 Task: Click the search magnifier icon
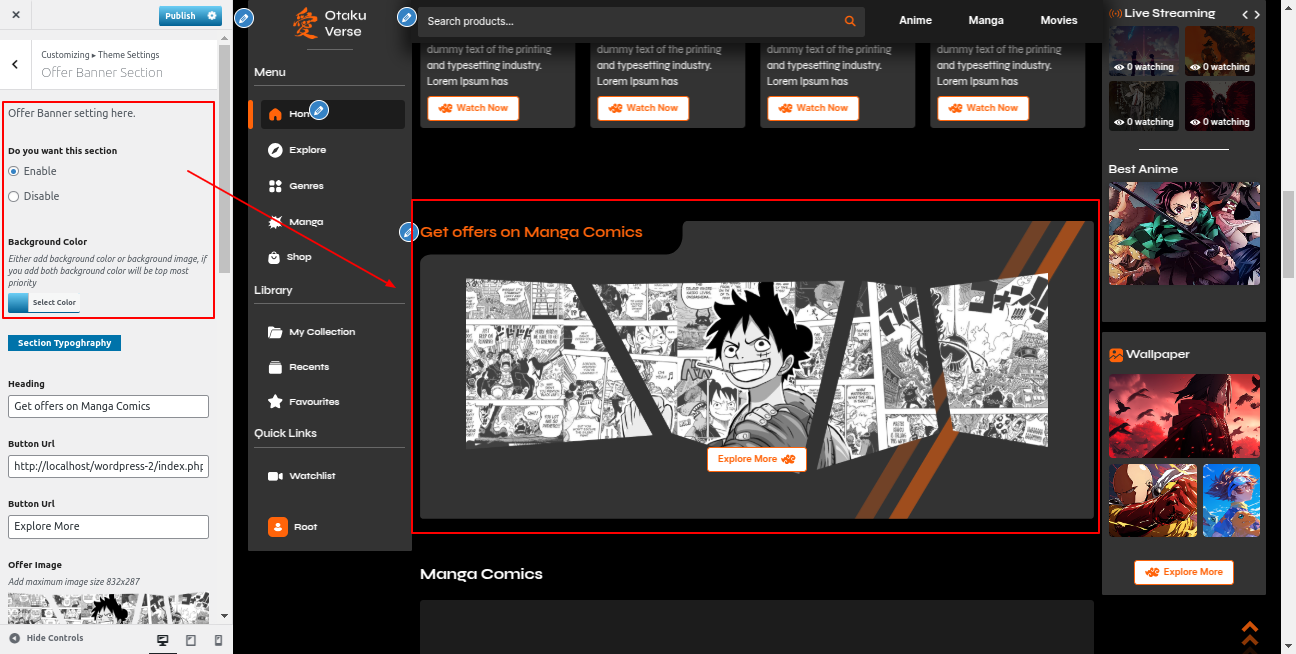pyautogui.click(x=850, y=21)
